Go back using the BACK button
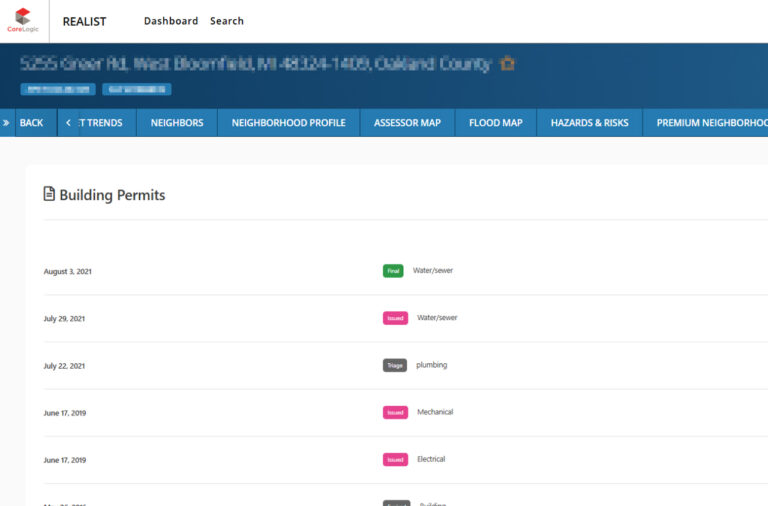This screenshot has width=768, height=506. click(x=31, y=123)
